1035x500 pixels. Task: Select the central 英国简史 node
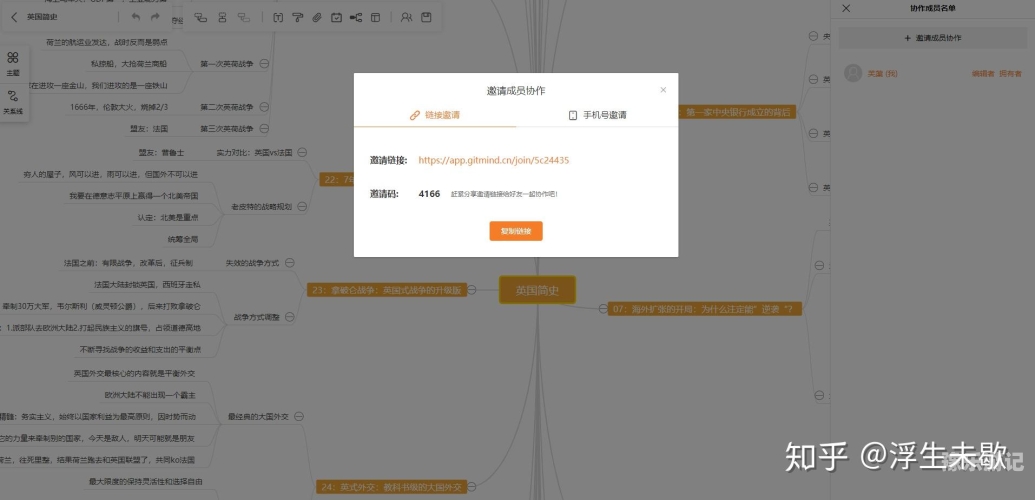(x=537, y=290)
